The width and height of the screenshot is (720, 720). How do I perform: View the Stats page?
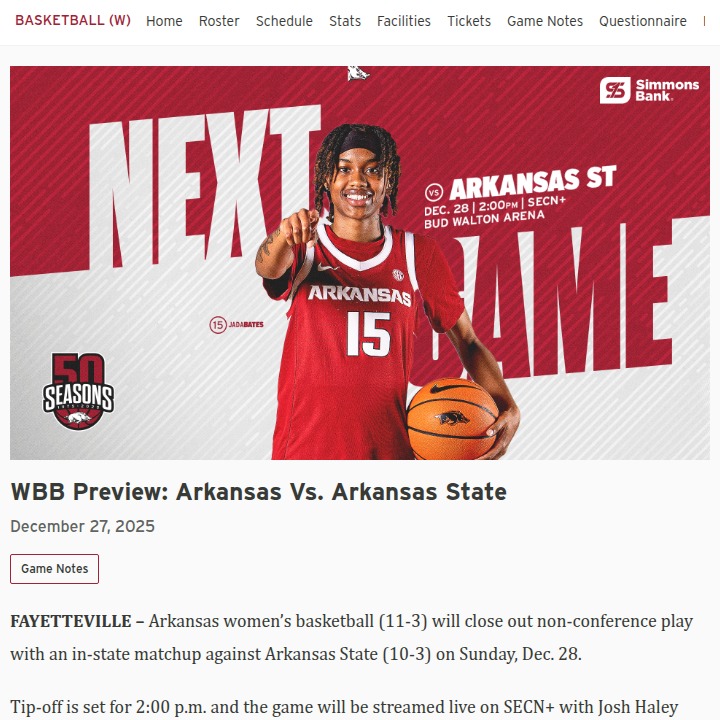coord(345,21)
